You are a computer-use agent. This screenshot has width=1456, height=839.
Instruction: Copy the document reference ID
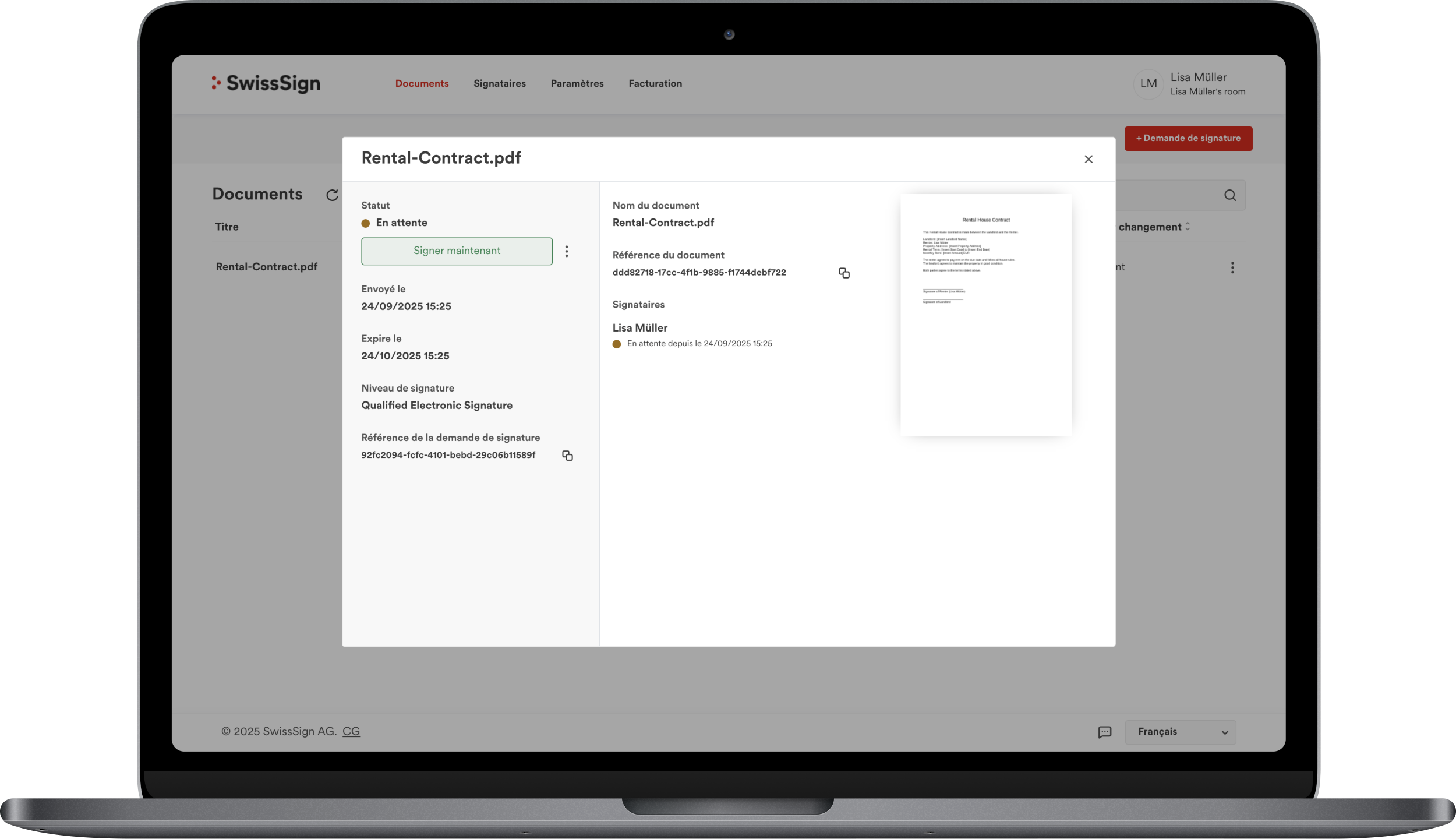point(844,273)
